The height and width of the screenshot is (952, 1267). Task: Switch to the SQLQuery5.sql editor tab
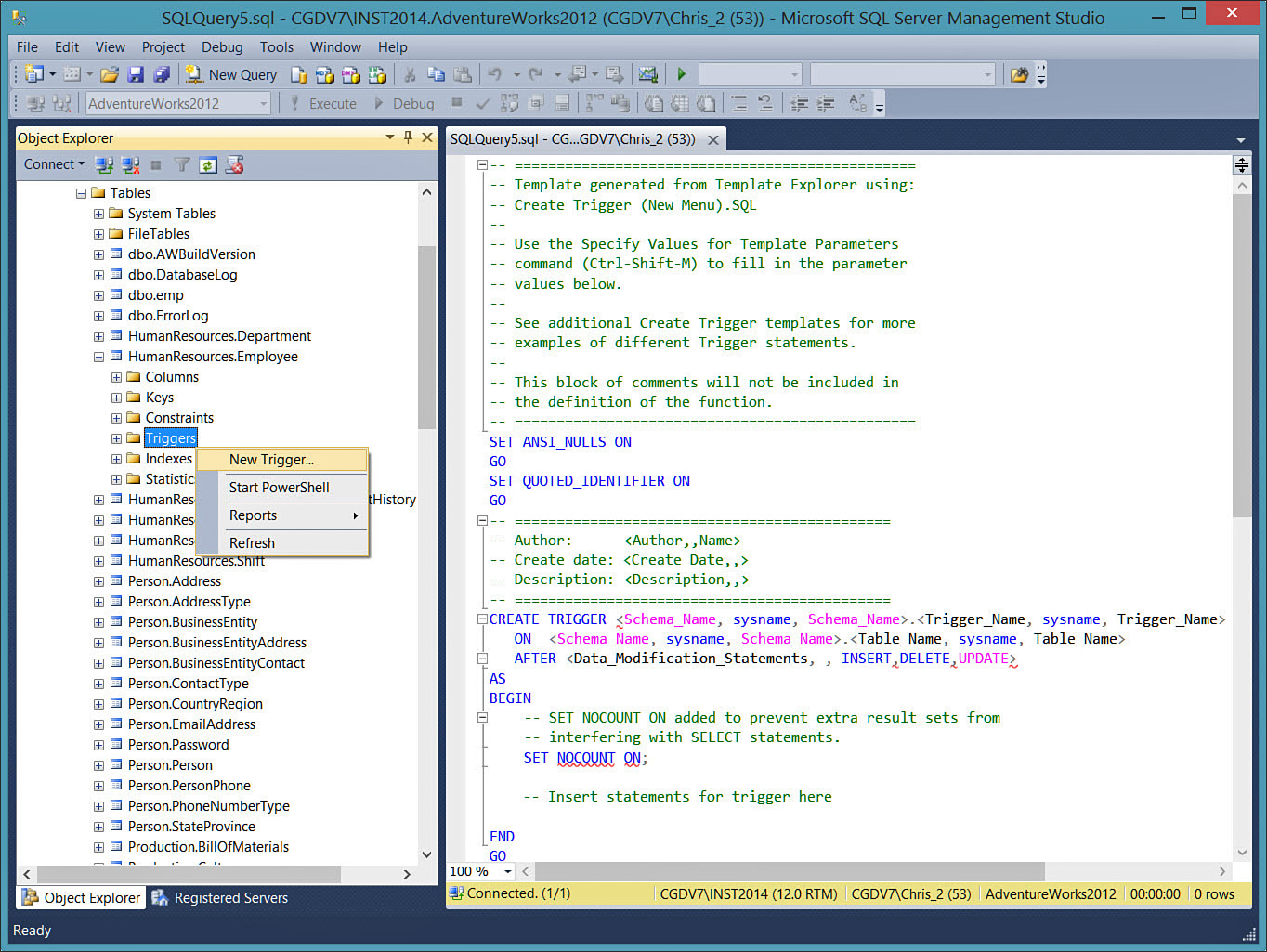coord(573,139)
